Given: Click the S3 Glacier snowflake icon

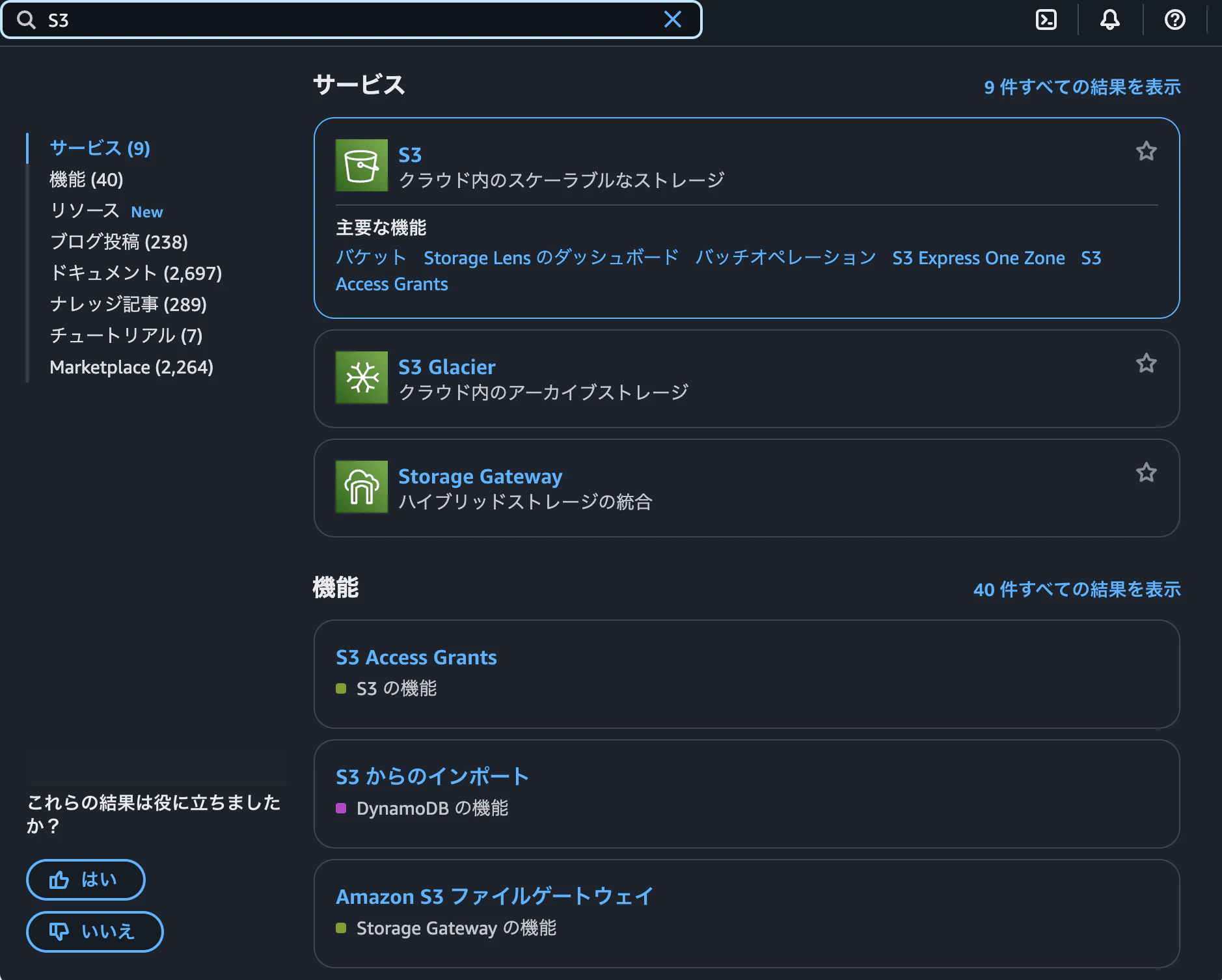Looking at the screenshot, I should (362, 377).
